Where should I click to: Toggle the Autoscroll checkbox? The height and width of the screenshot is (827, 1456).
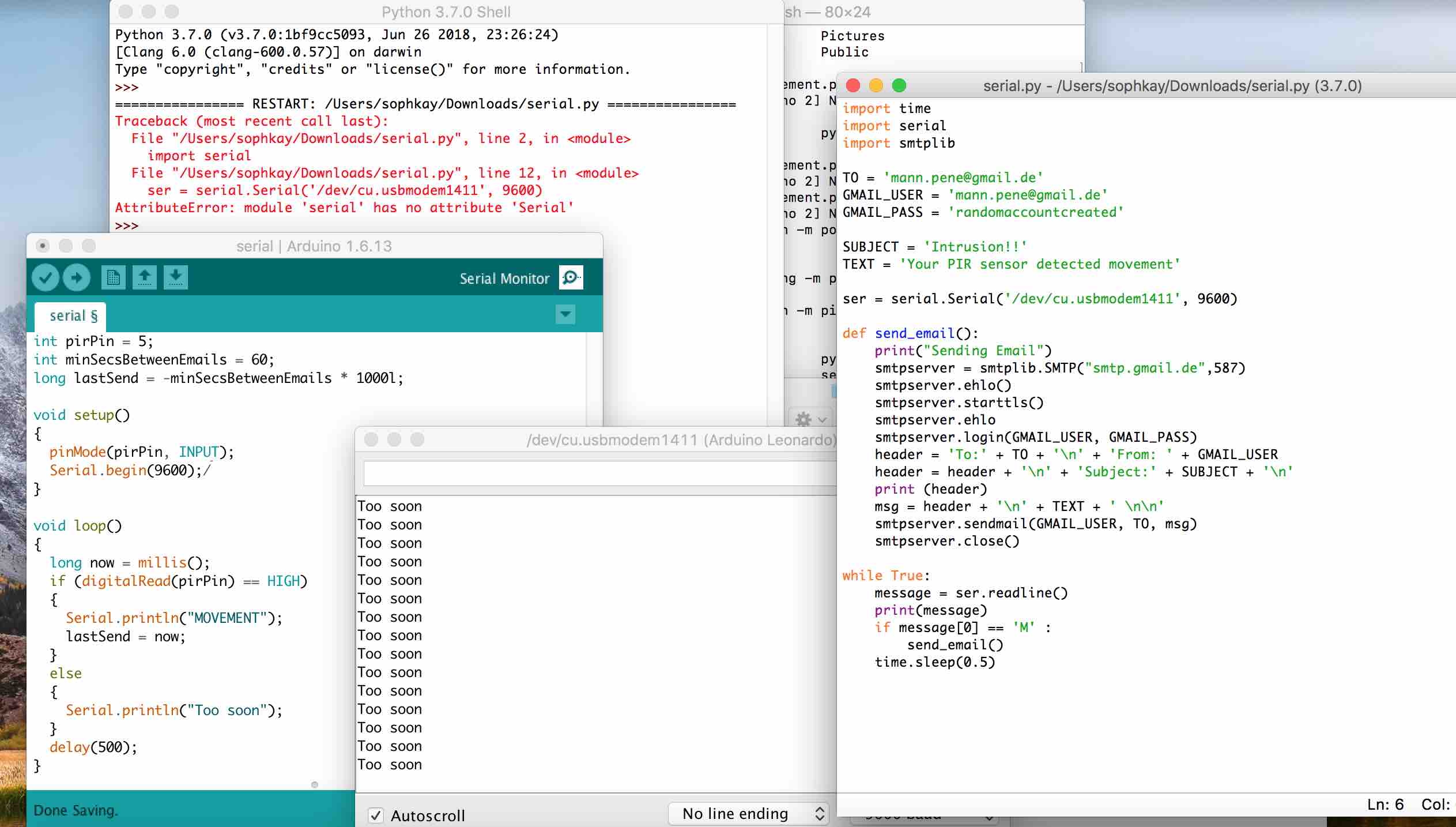(376, 815)
